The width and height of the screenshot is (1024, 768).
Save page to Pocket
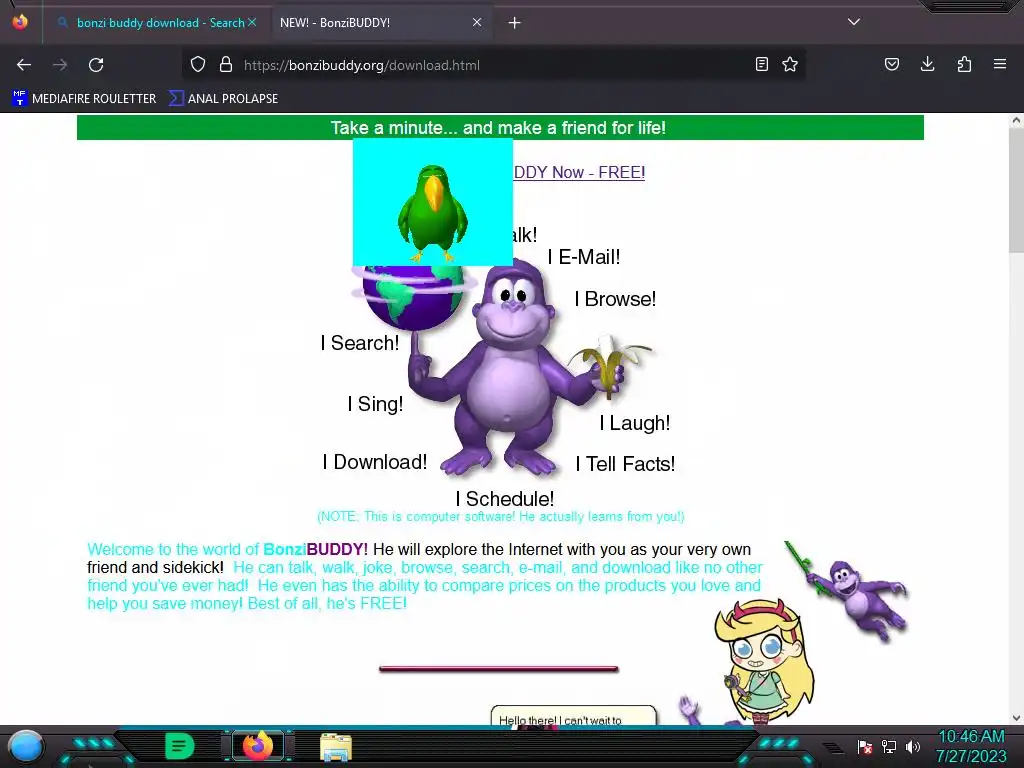click(x=891, y=64)
